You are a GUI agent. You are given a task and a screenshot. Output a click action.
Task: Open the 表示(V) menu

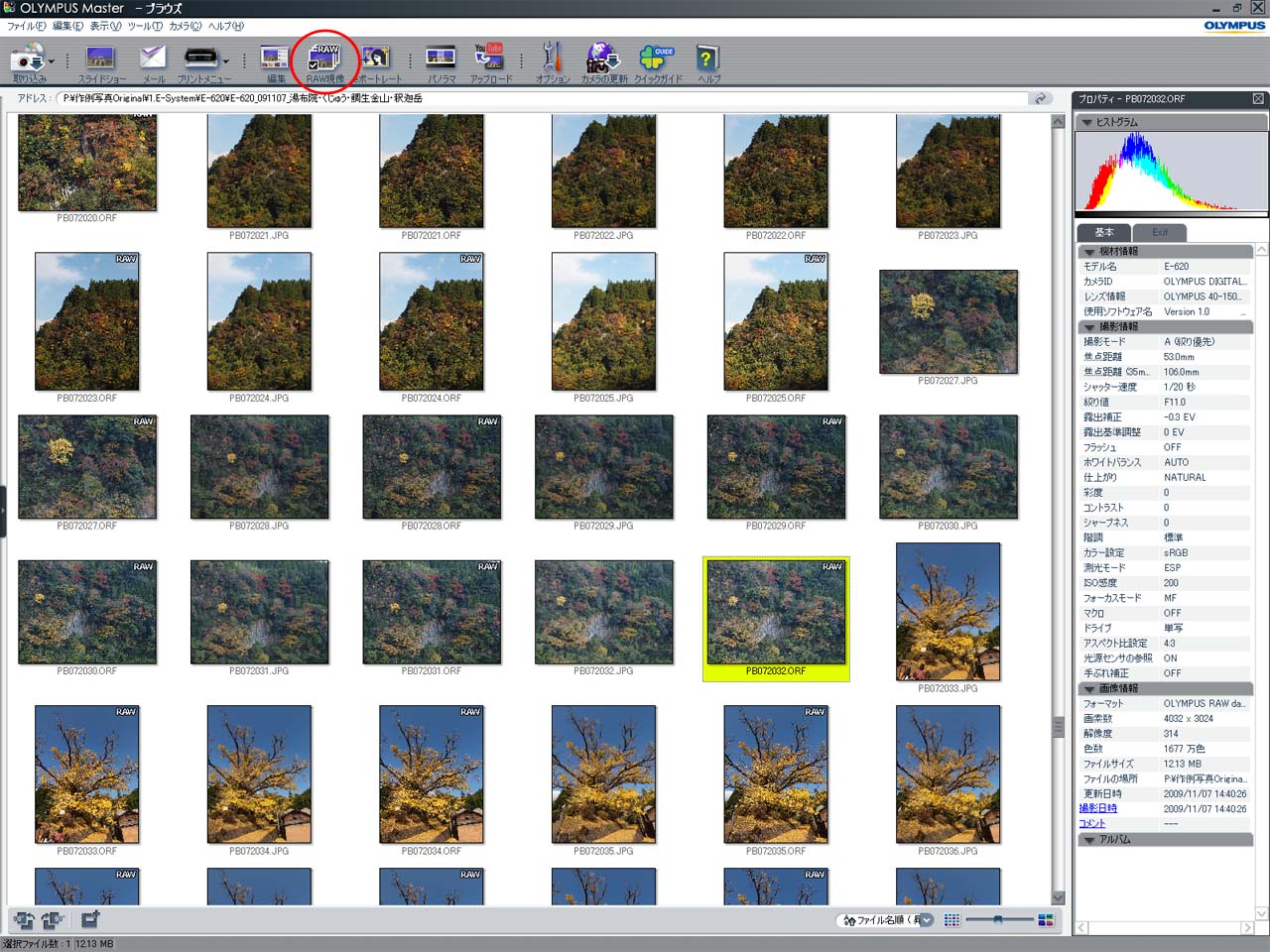point(105,27)
